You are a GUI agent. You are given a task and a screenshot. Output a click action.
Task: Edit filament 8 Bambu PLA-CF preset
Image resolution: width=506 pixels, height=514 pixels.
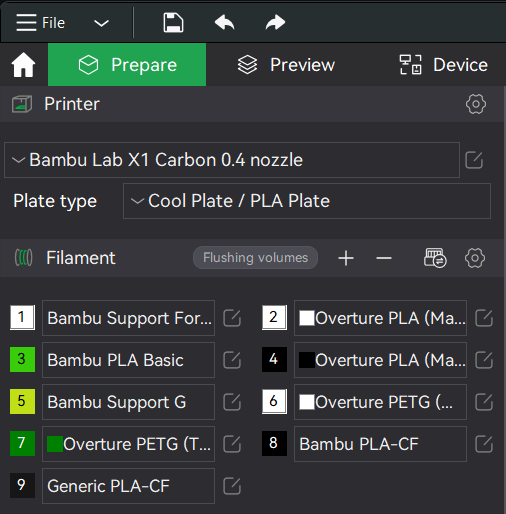click(484, 444)
